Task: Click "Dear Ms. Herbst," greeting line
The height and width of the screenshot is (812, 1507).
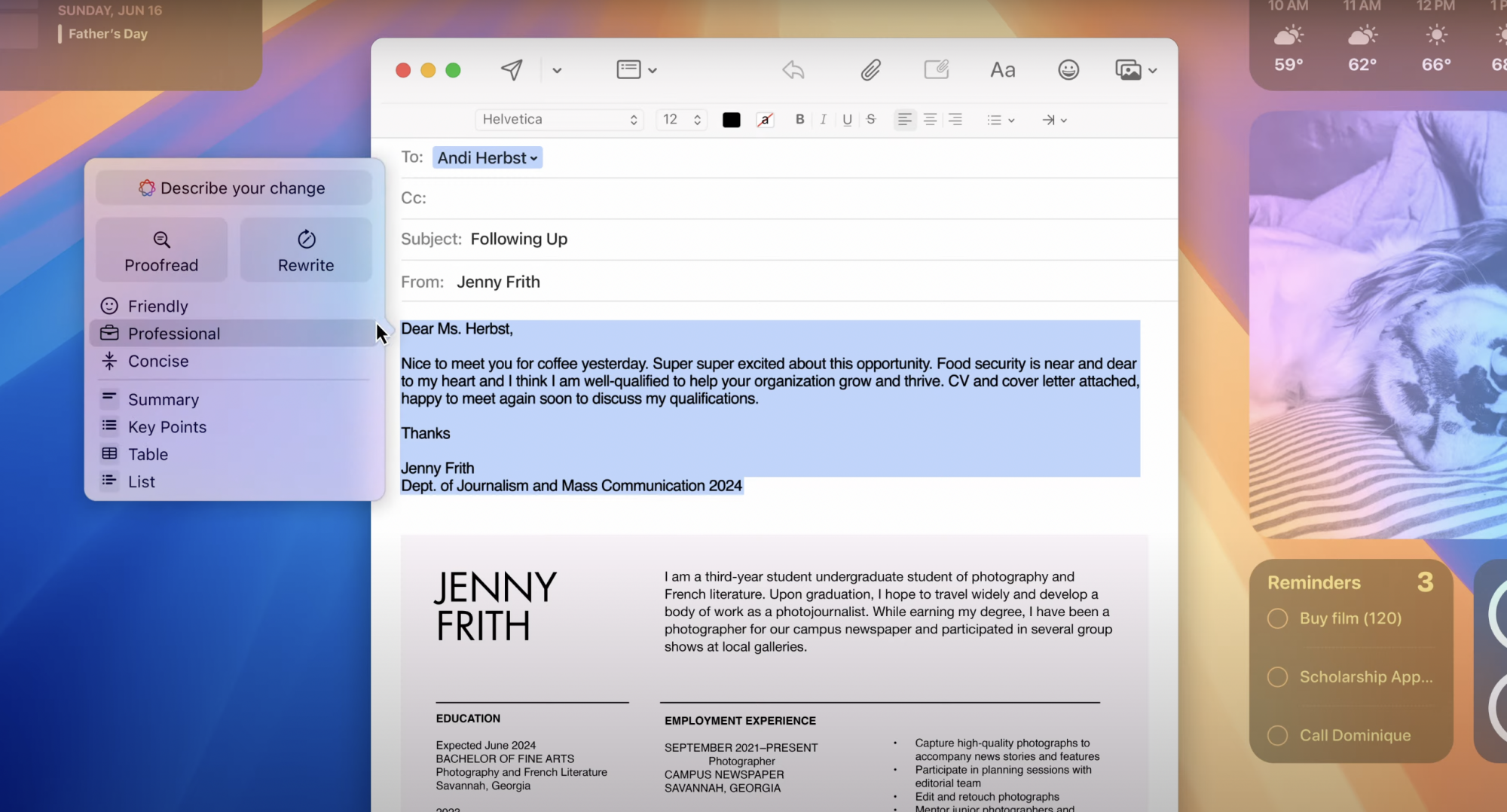Action: (457, 328)
